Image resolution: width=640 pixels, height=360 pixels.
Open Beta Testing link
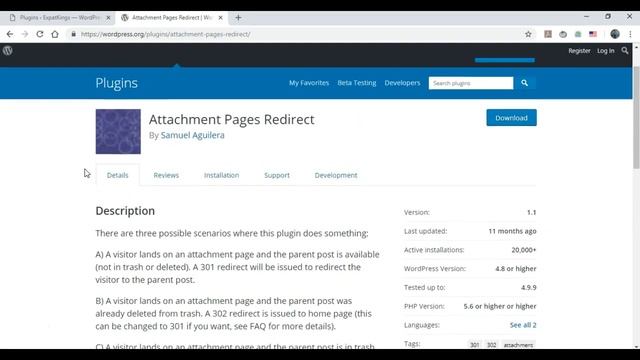point(357,83)
